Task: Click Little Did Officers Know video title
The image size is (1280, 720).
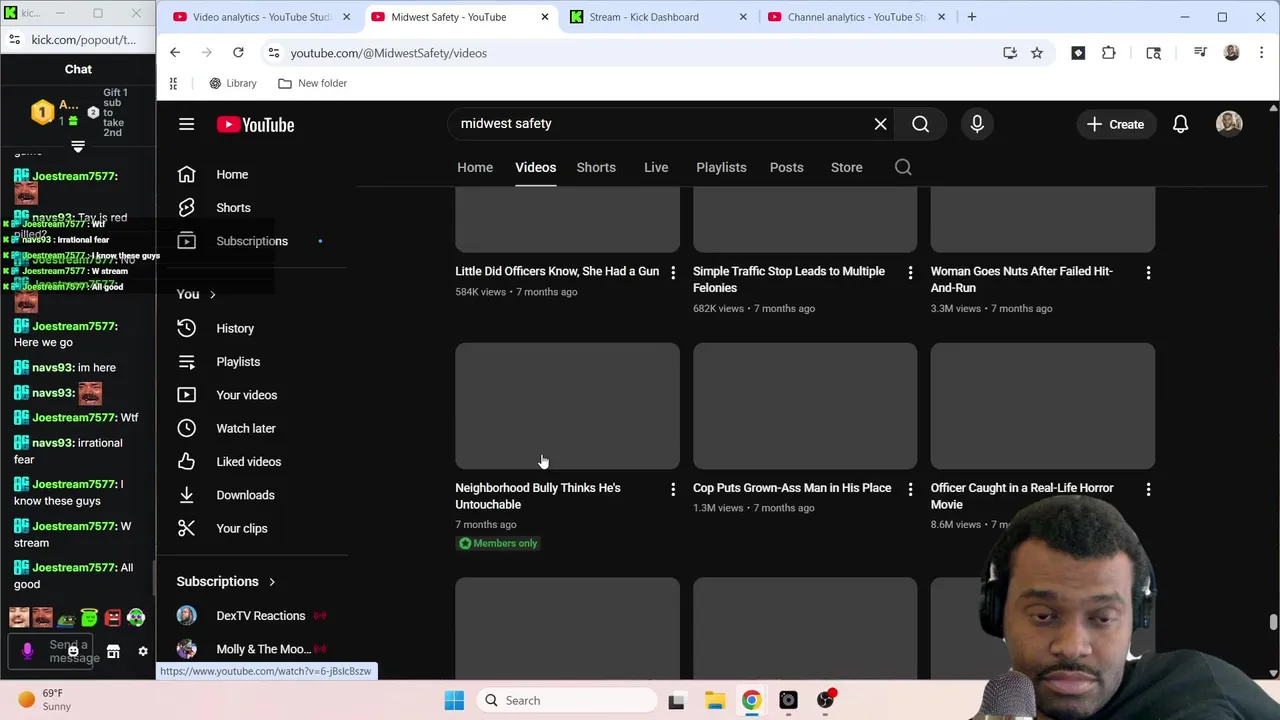Action: [557, 271]
